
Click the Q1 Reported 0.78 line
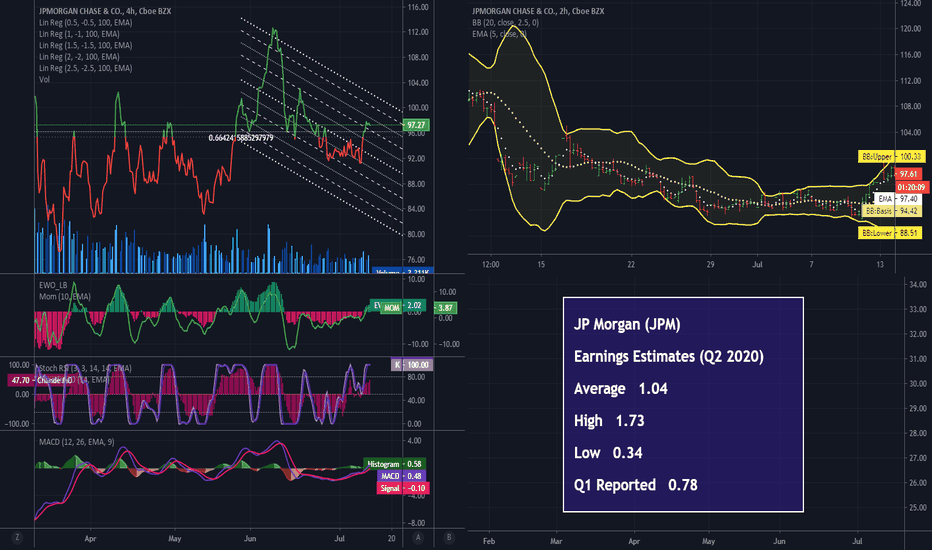click(635, 485)
